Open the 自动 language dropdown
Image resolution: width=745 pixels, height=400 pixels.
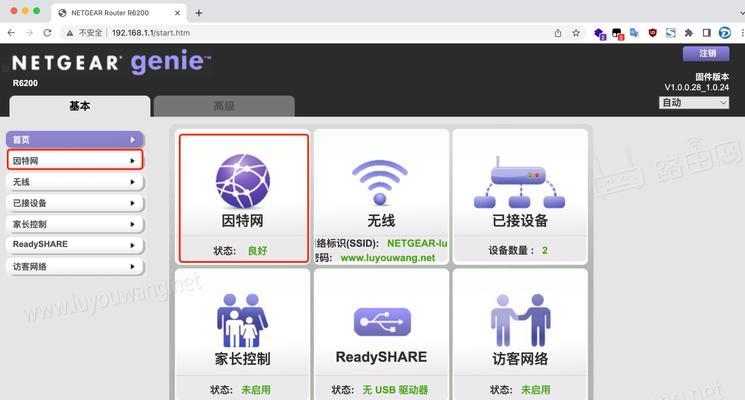(694, 103)
